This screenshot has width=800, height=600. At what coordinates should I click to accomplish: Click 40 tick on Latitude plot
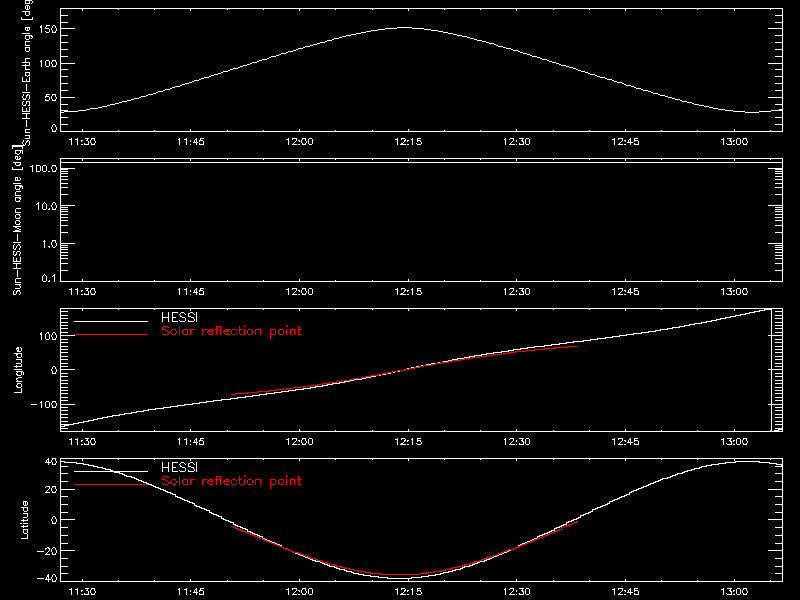pyautogui.click(x=51, y=462)
